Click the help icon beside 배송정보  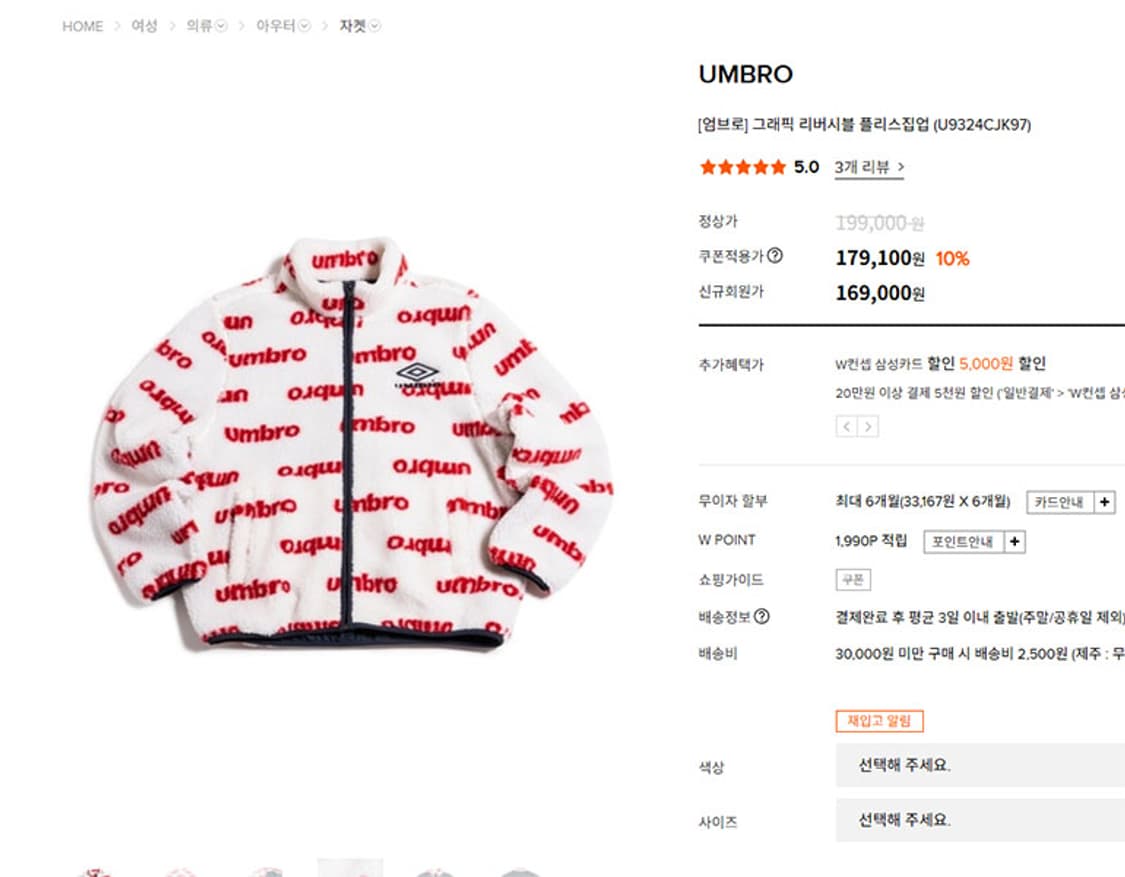(x=762, y=616)
